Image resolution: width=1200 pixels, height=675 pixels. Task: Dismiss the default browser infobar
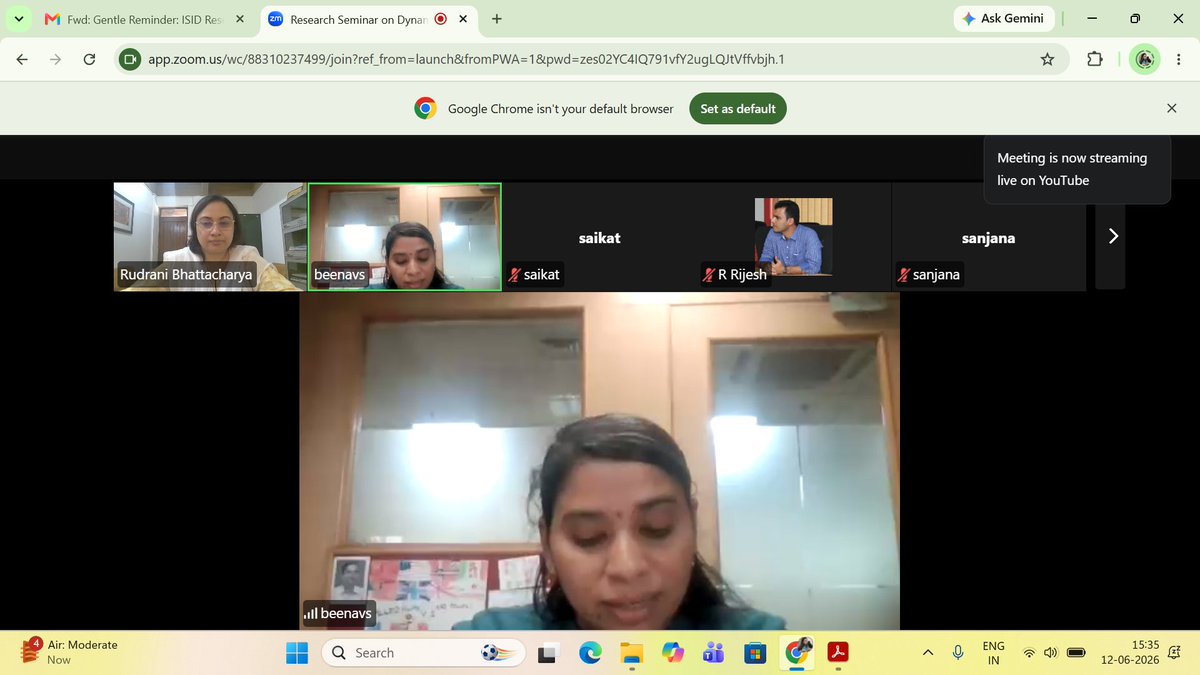1172,108
